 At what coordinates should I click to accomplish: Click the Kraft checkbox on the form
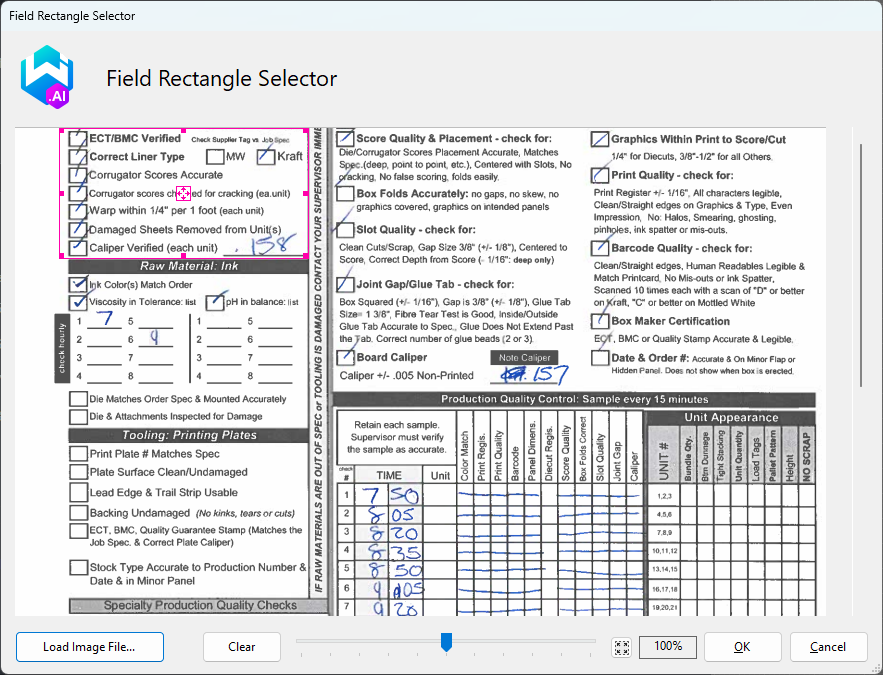click(x=266, y=157)
